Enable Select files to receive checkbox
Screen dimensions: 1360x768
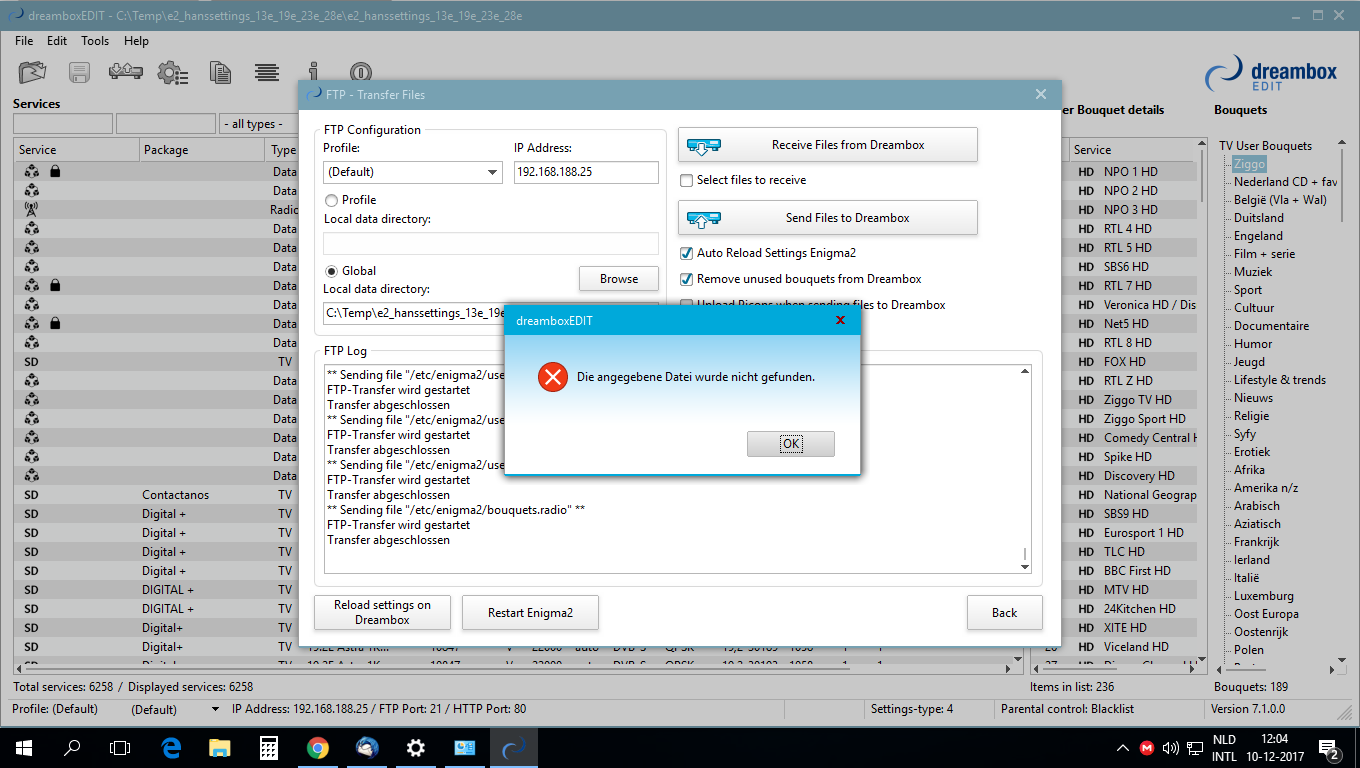(687, 180)
